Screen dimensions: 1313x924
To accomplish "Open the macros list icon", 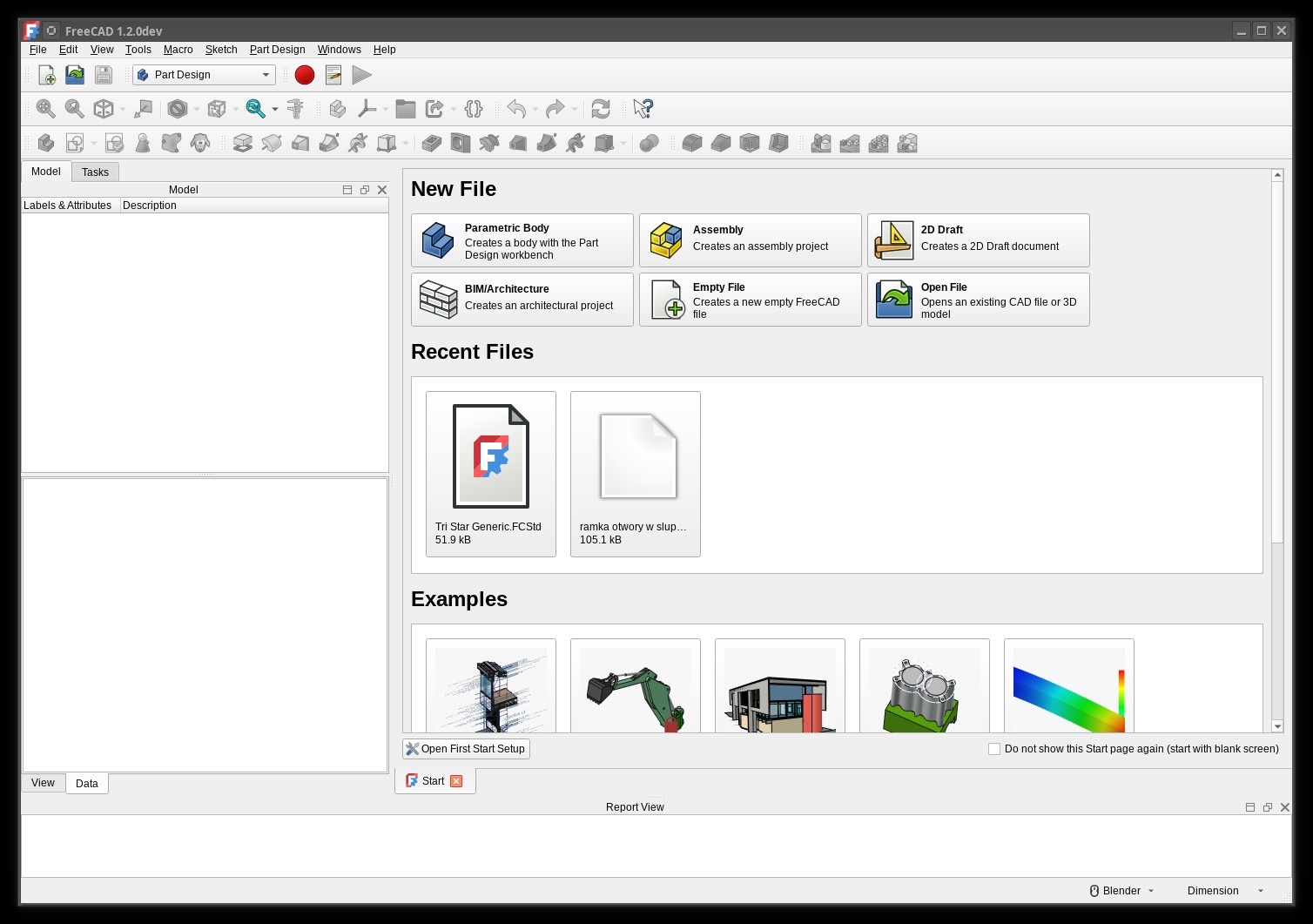I will tap(333, 75).
